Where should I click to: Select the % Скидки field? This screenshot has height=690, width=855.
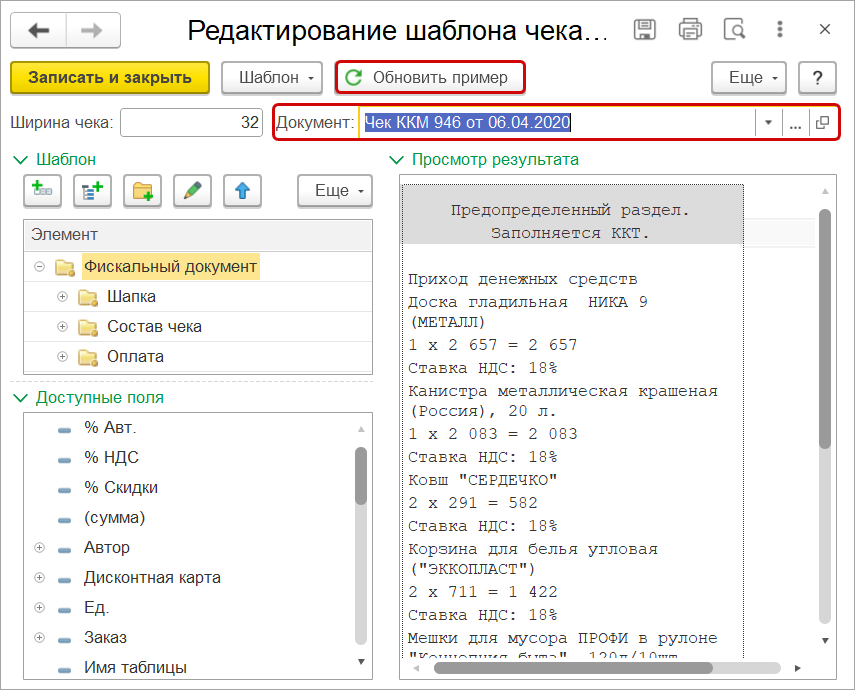click(x=121, y=488)
